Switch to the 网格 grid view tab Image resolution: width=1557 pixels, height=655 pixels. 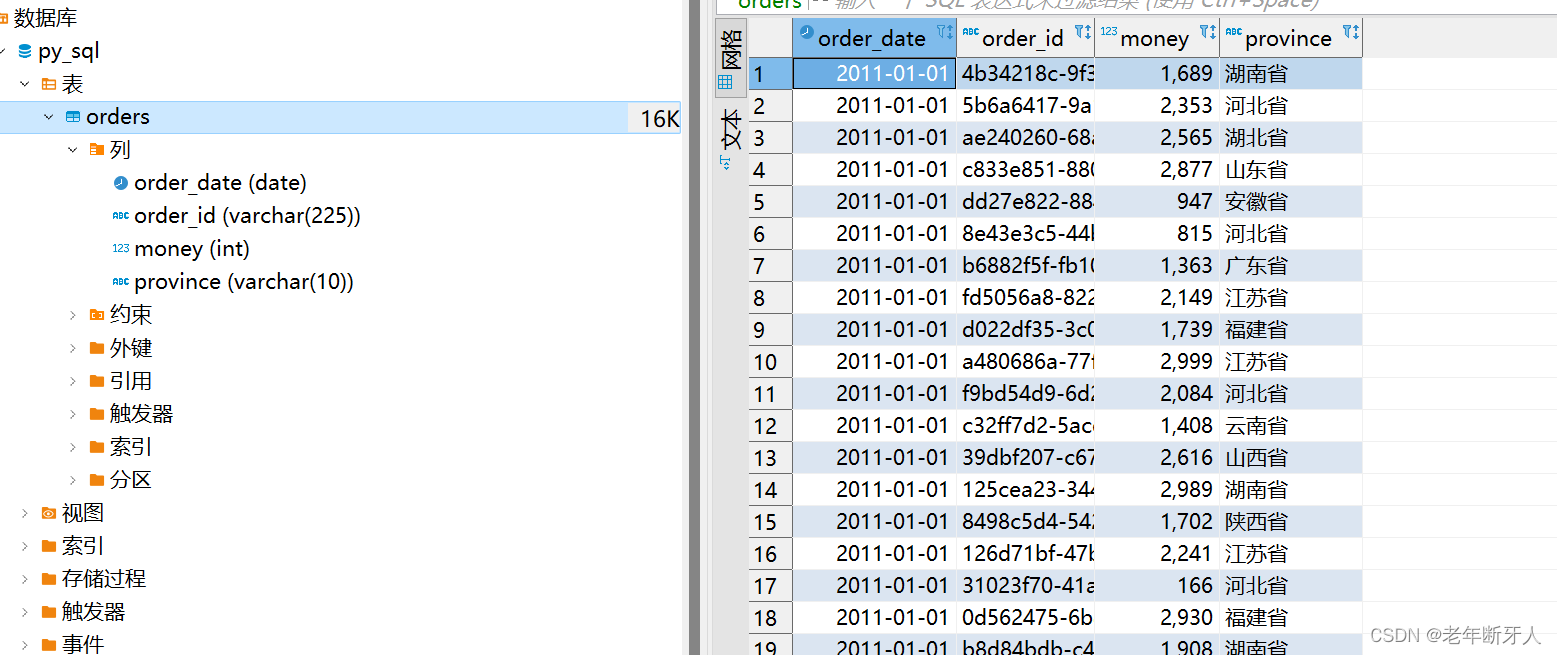[x=731, y=58]
